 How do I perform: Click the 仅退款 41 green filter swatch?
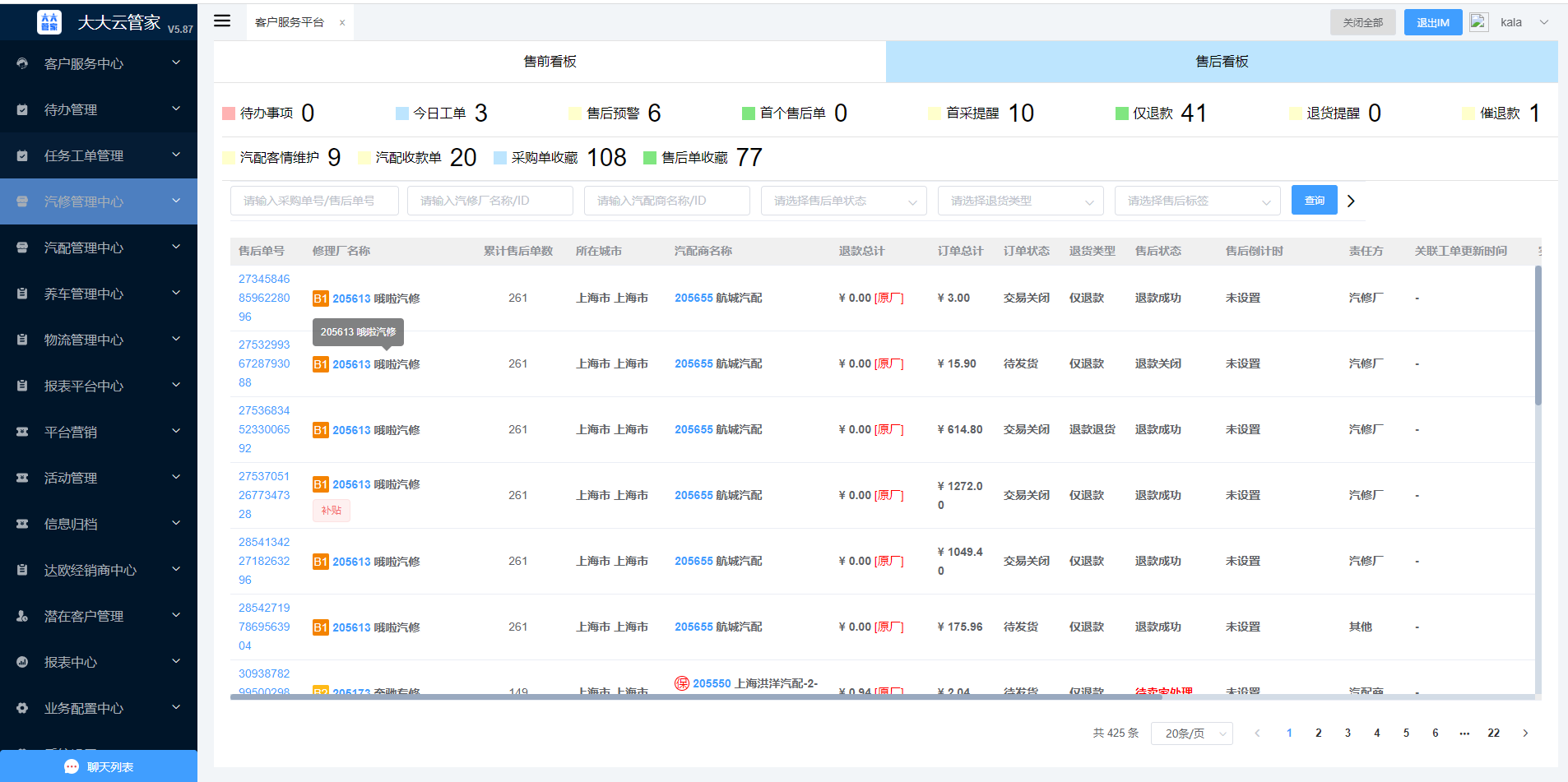tap(1122, 113)
